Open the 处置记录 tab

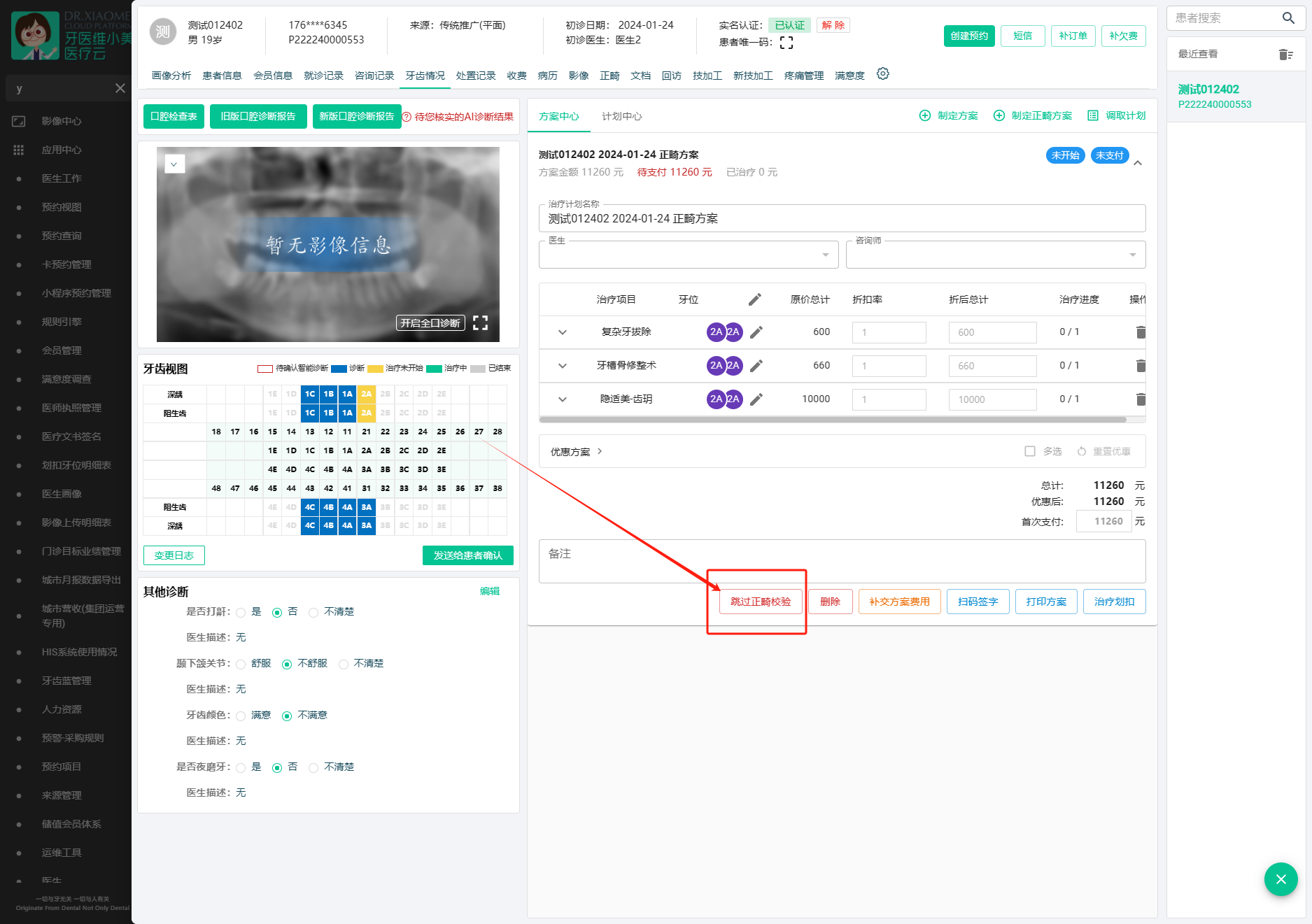click(x=476, y=76)
